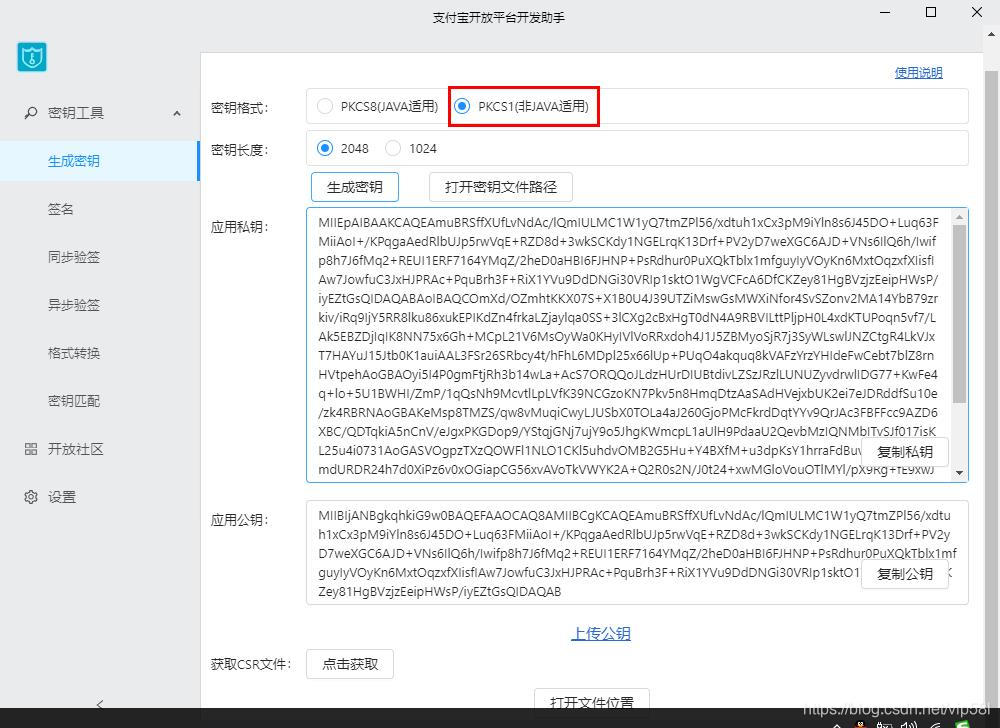Click the 开放社区 grid icon
1000x728 pixels.
[x=31, y=449]
